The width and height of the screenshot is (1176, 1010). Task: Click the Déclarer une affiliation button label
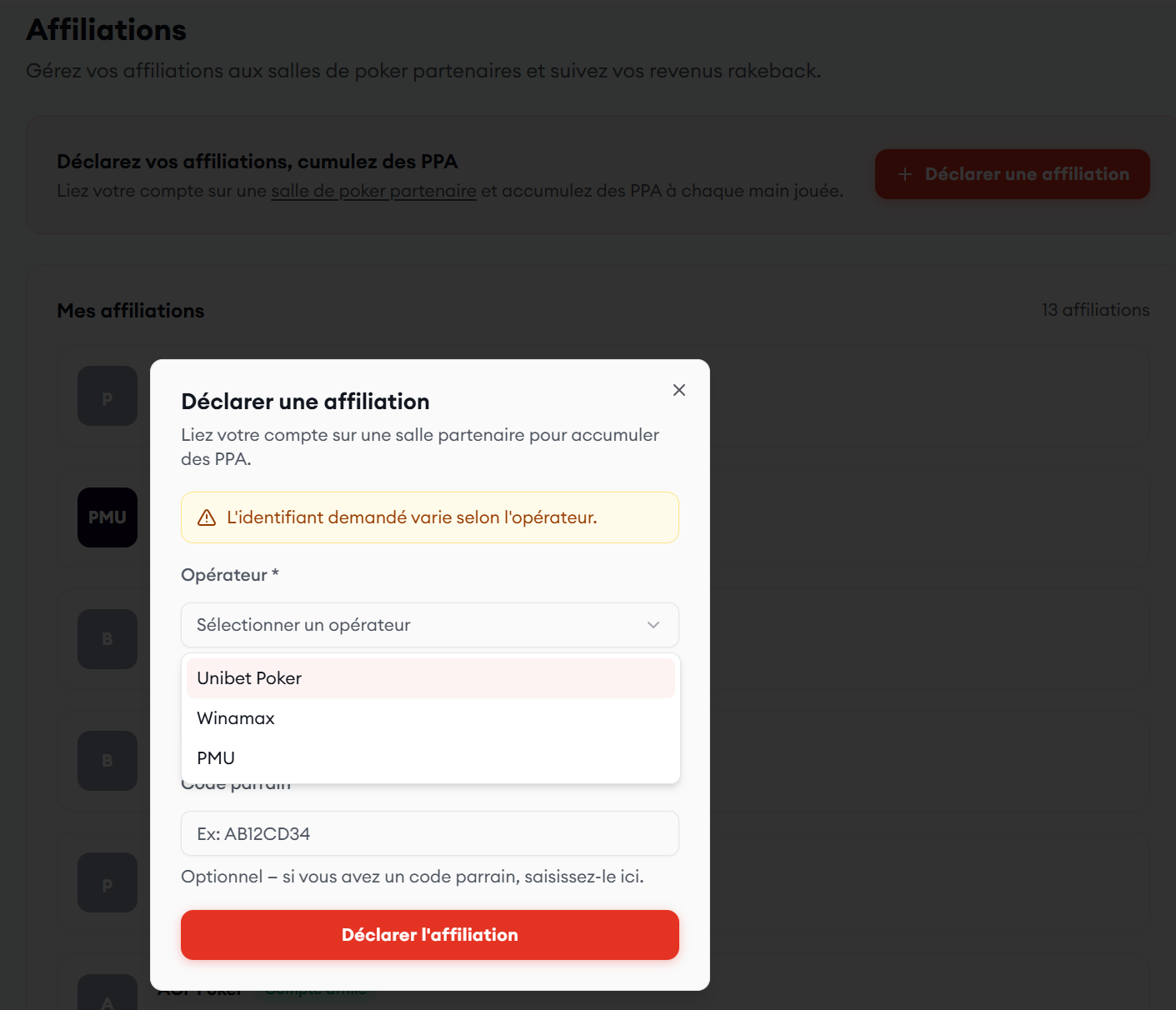tap(1027, 174)
